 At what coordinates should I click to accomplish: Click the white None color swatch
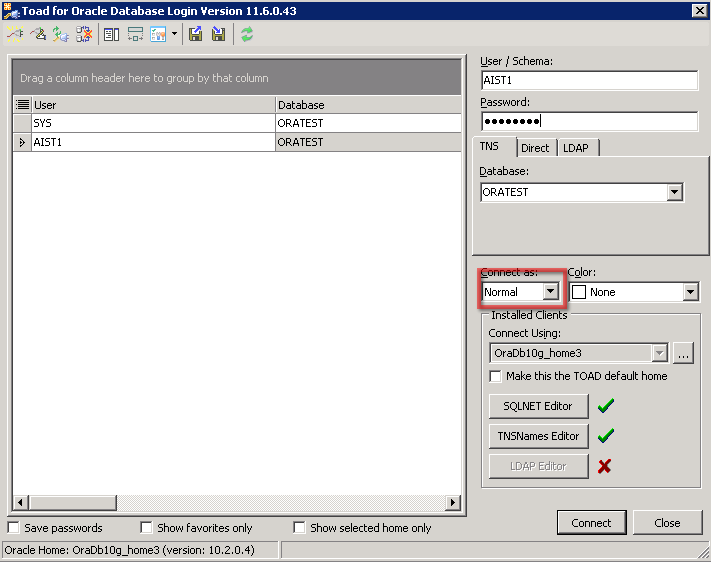[578, 292]
